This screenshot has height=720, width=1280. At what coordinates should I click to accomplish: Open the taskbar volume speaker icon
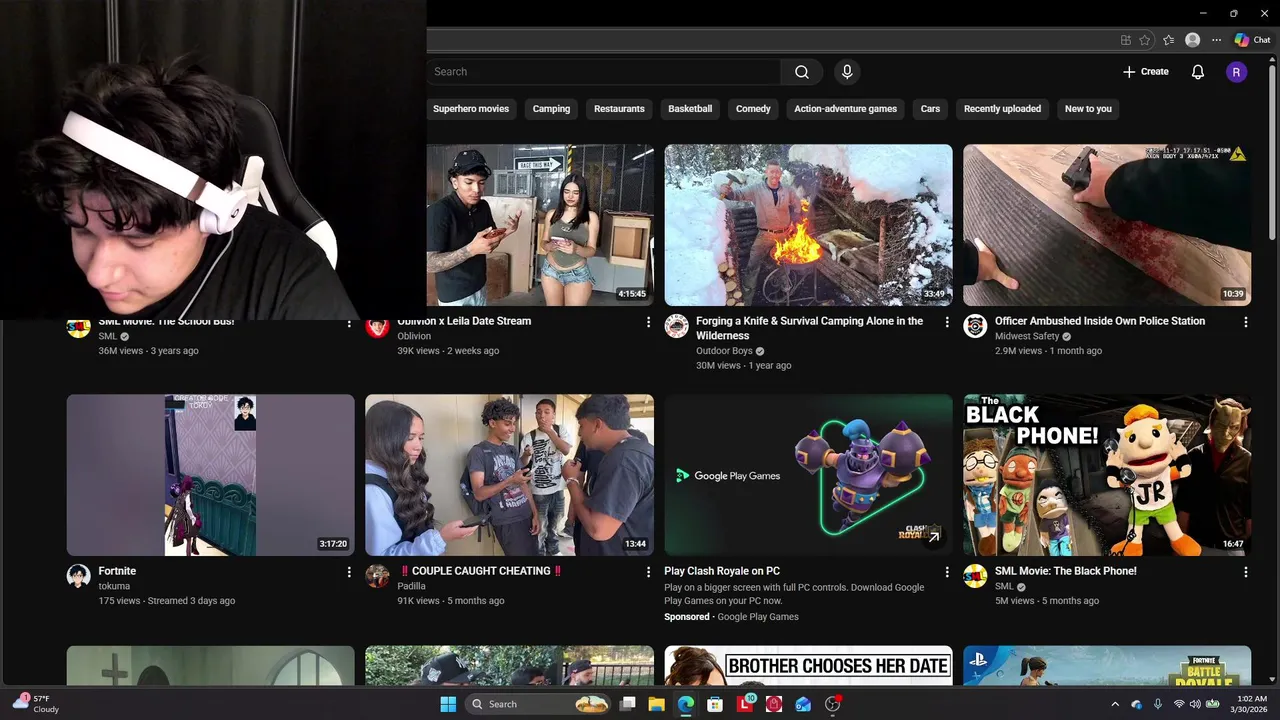click(1195, 704)
